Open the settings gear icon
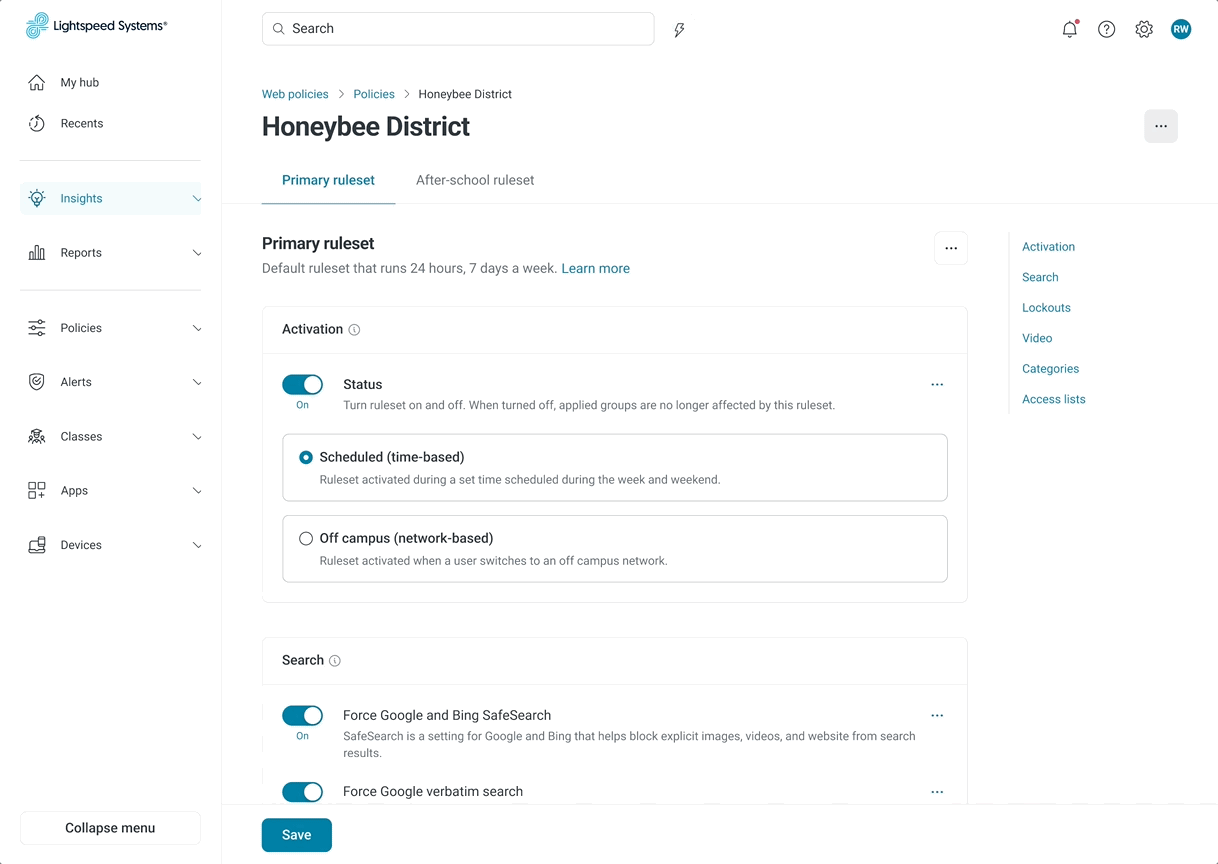This screenshot has height=864, width=1218. [1144, 29]
